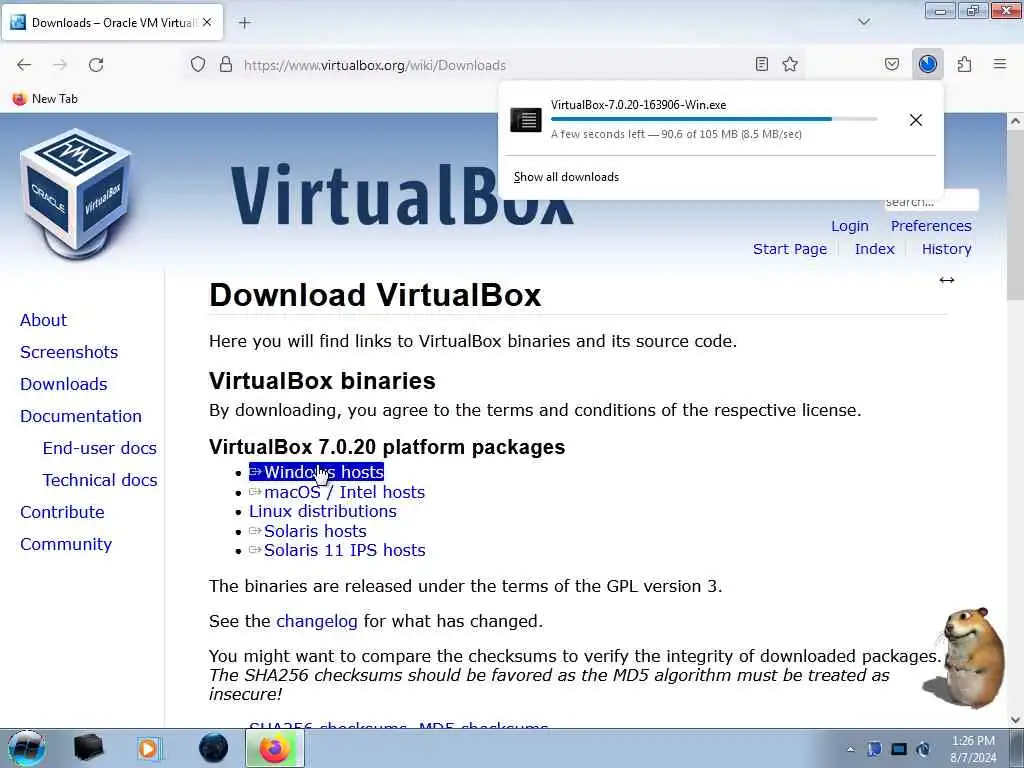Click the scrollbar up arrow
This screenshot has height=768, width=1024.
1015,121
